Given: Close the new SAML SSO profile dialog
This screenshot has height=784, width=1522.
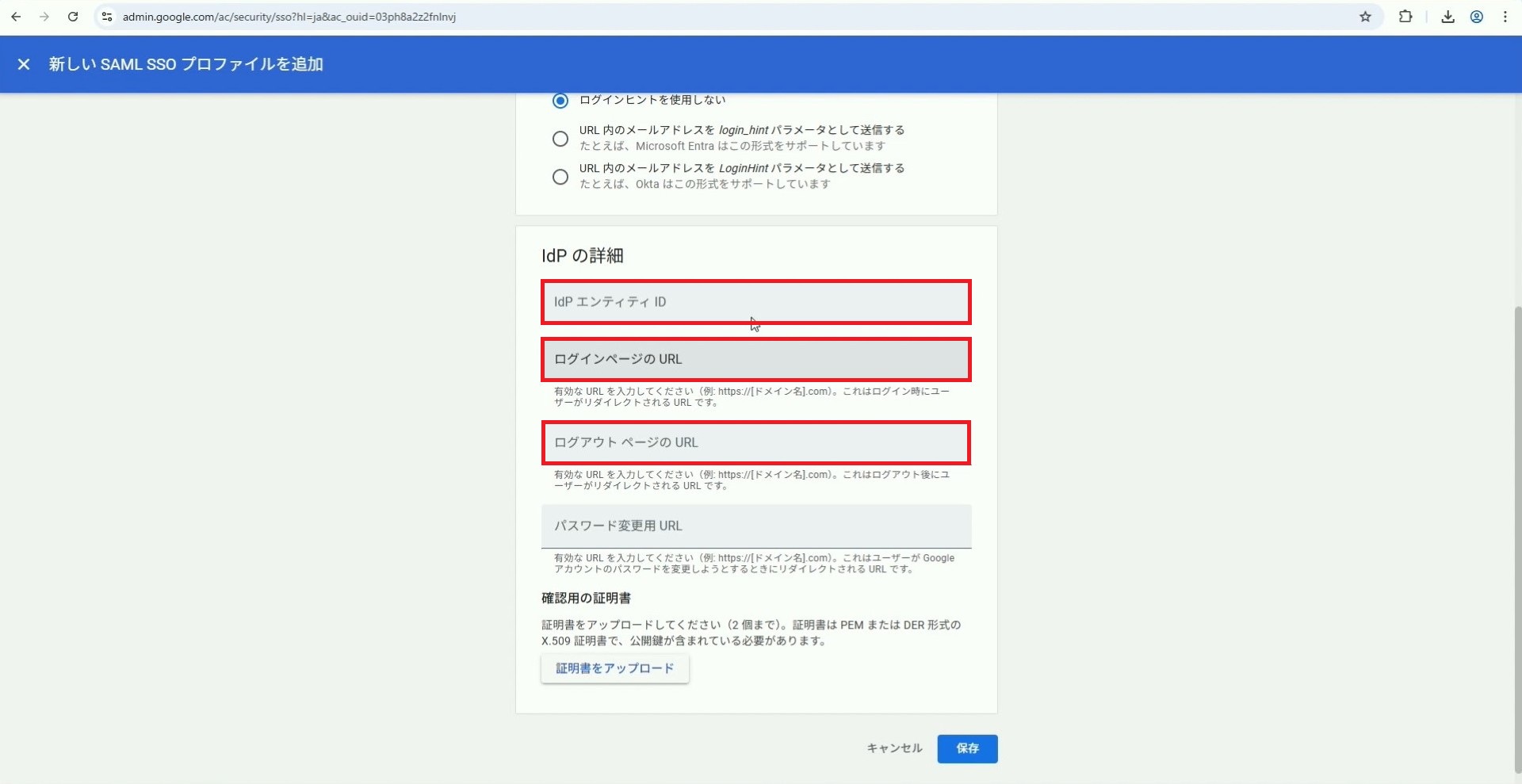Looking at the screenshot, I should [x=24, y=64].
